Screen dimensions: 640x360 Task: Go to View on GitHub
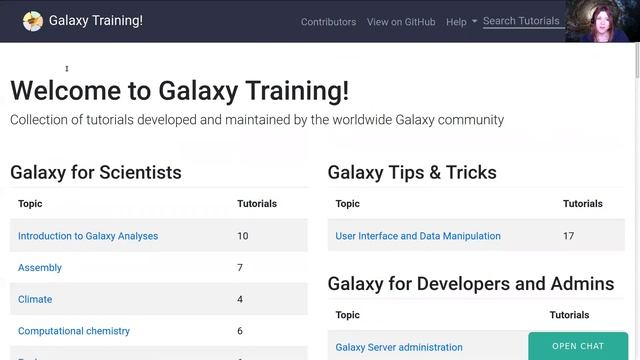[x=401, y=22]
